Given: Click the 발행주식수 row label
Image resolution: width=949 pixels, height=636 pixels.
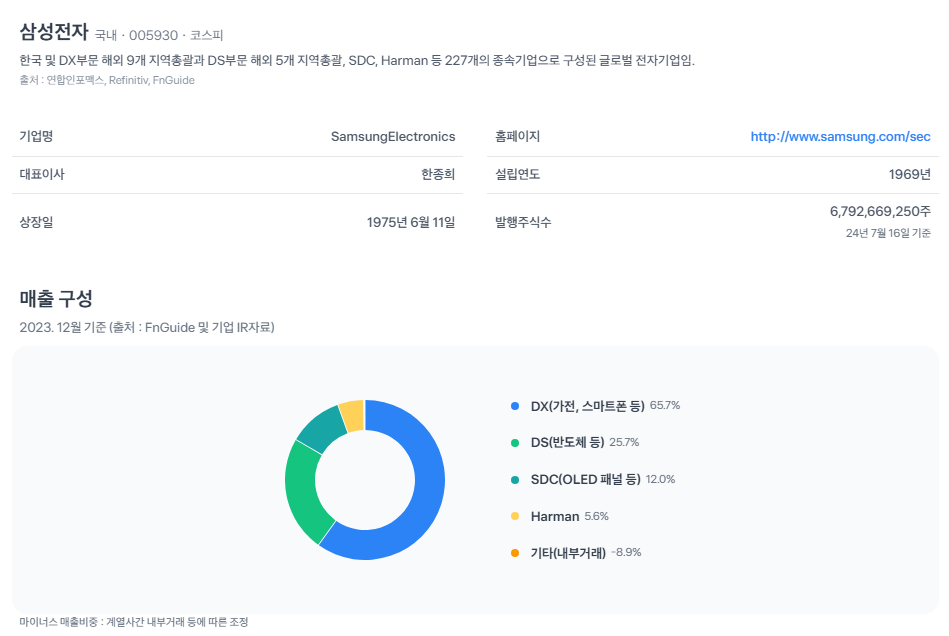Looking at the screenshot, I should coord(523,222).
